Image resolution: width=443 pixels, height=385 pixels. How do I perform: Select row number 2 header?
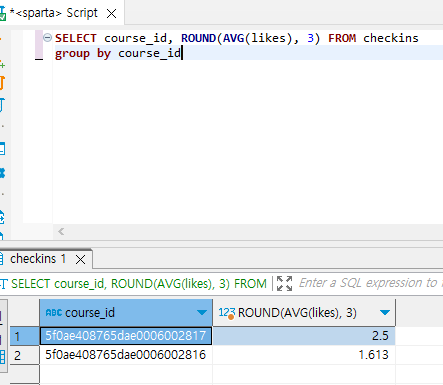(x=25, y=355)
